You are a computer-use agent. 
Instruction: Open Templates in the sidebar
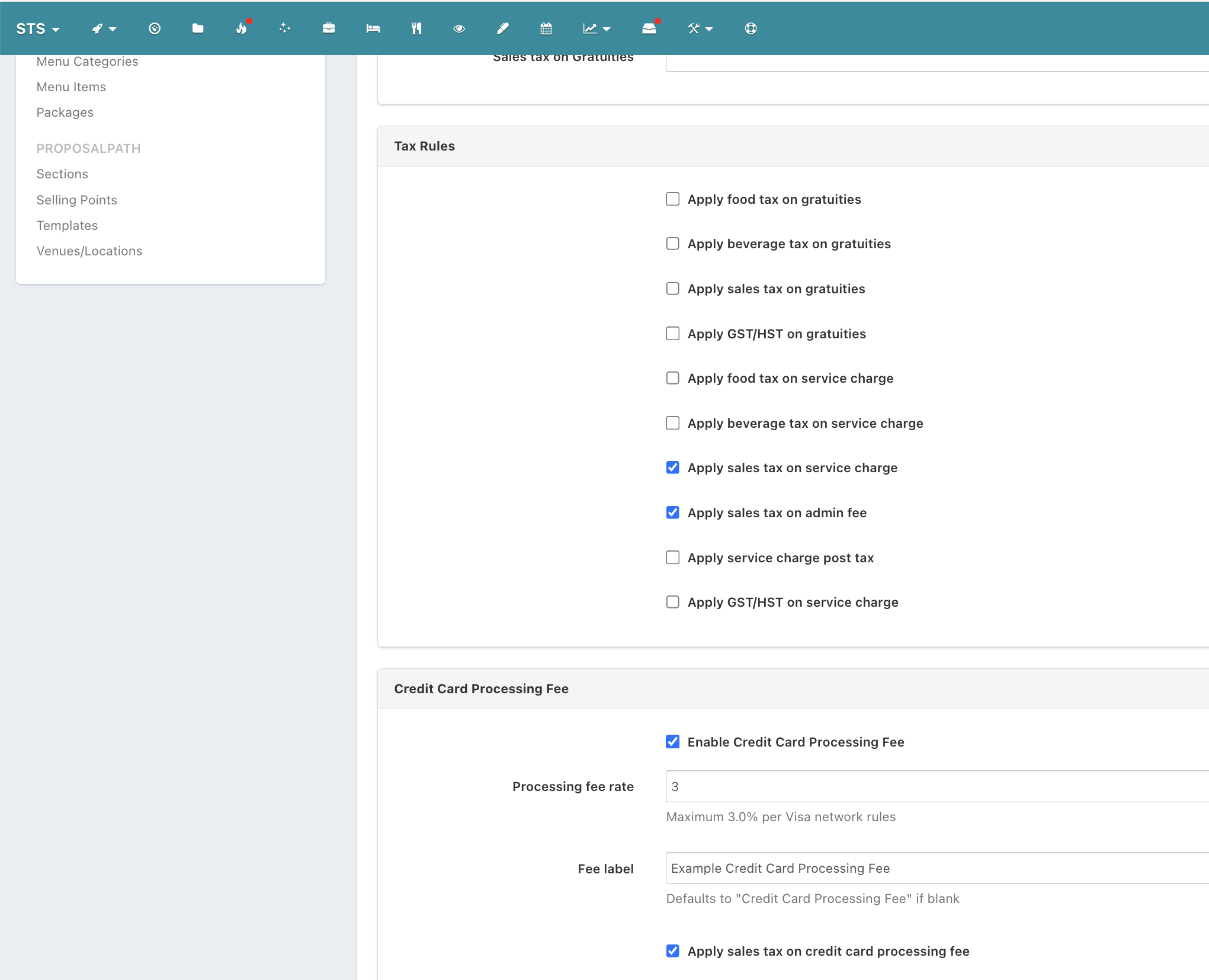click(x=67, y=226)
